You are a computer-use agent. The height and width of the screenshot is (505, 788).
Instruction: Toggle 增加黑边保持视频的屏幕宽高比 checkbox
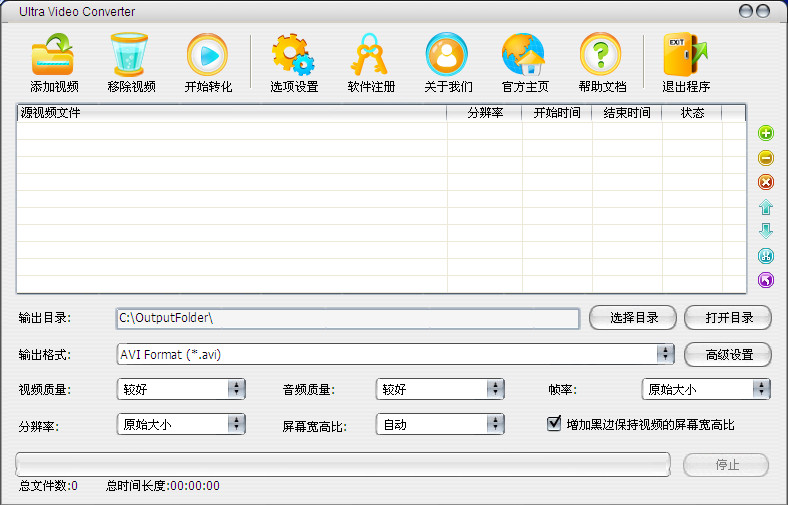point(554,424)
